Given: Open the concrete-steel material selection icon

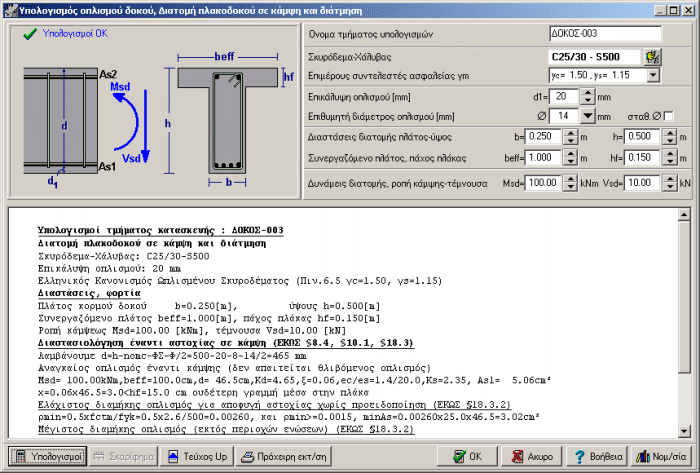Looking at the screenshot, I should pos(653,55).
